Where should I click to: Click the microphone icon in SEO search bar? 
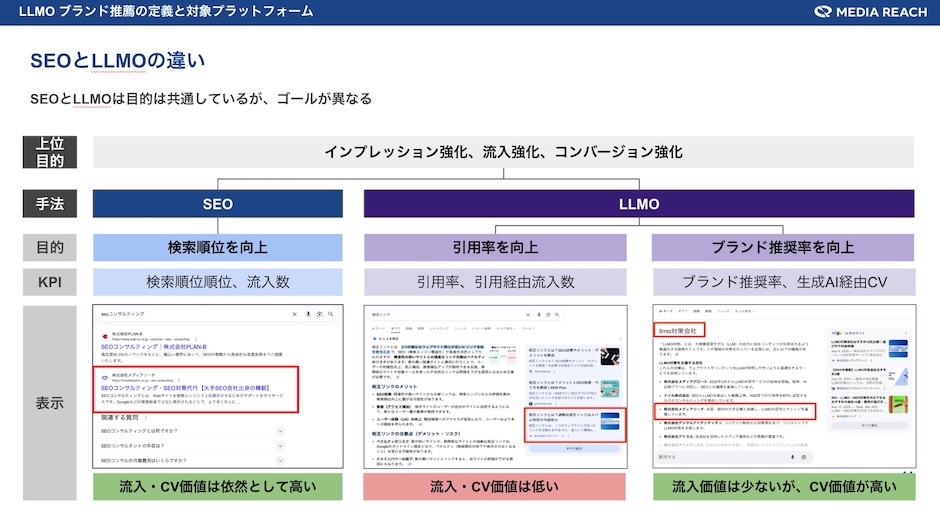(x=308, y=314)
